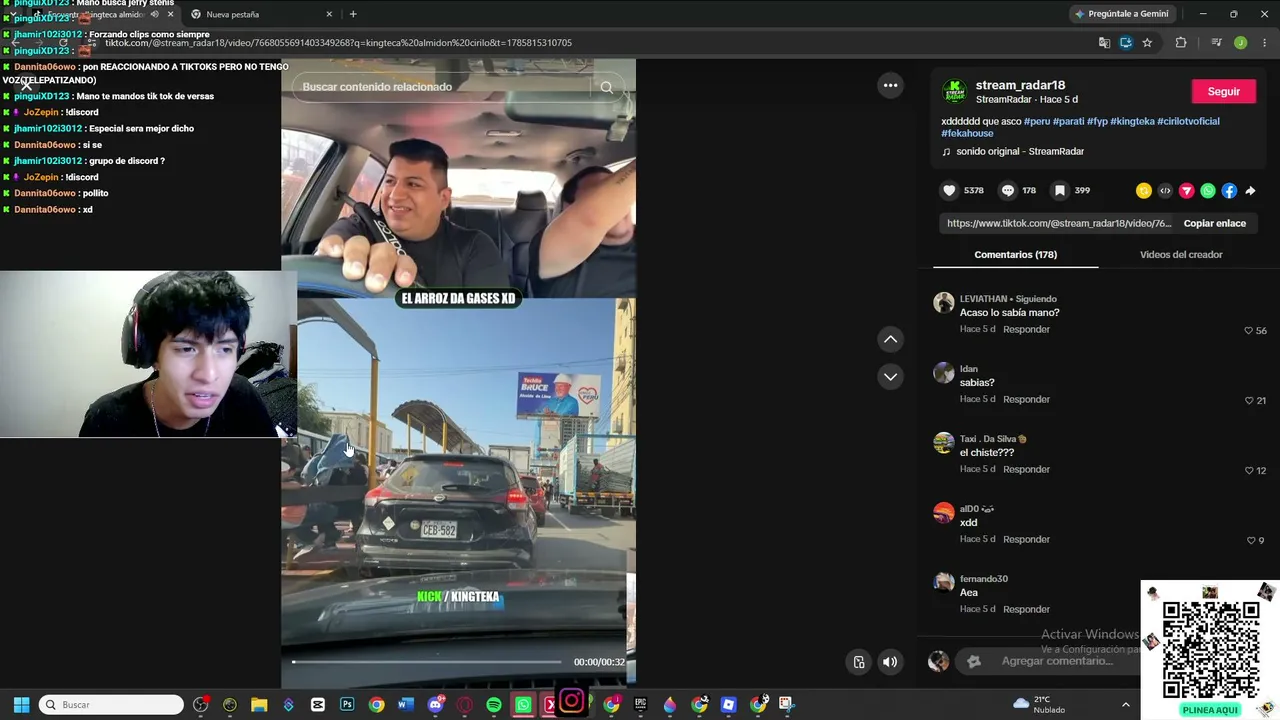Like the video with the heart icon
1280x720 pixels.
pyautogui.click(x=950, y=190)
